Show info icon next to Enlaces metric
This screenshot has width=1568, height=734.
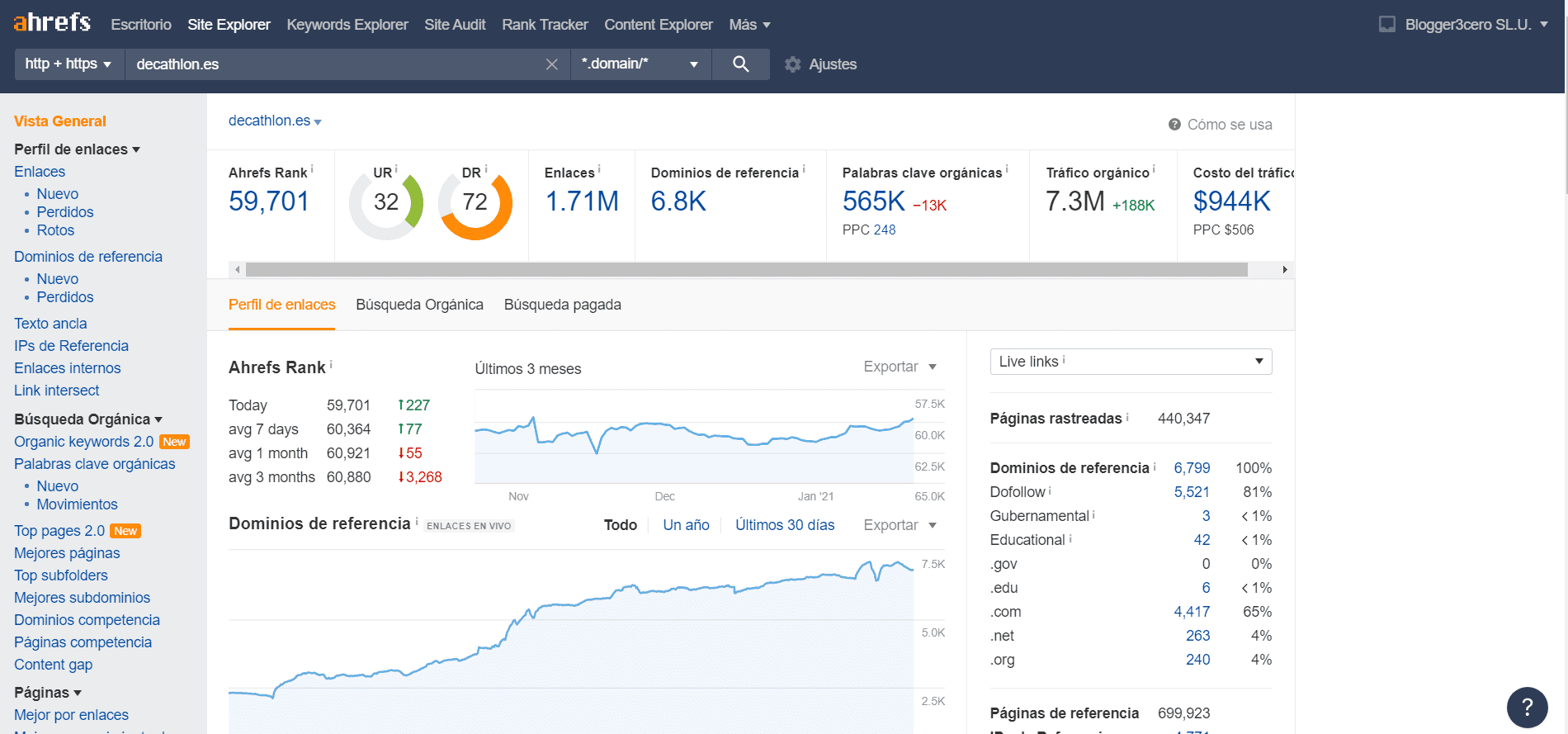(599, 168)
